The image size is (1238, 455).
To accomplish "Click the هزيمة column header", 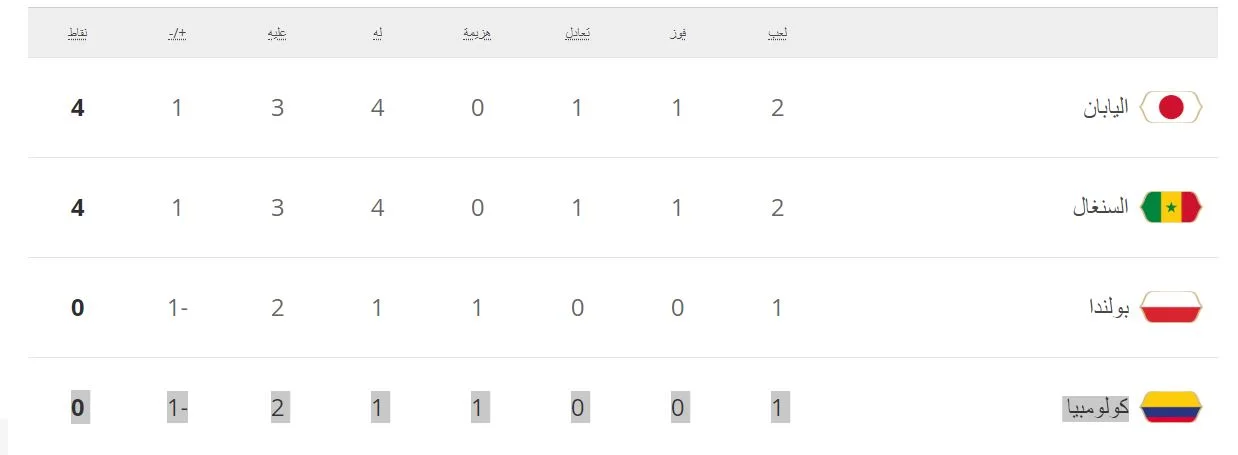I will click(x=477, y=34).
